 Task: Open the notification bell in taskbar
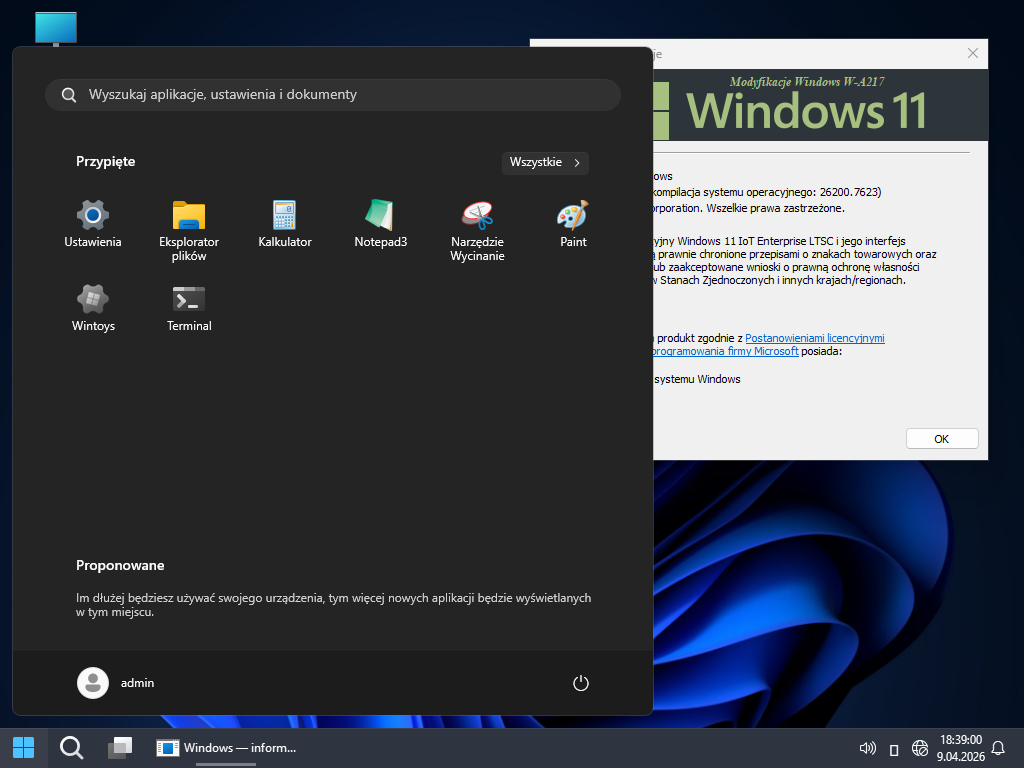click(997, 748)
